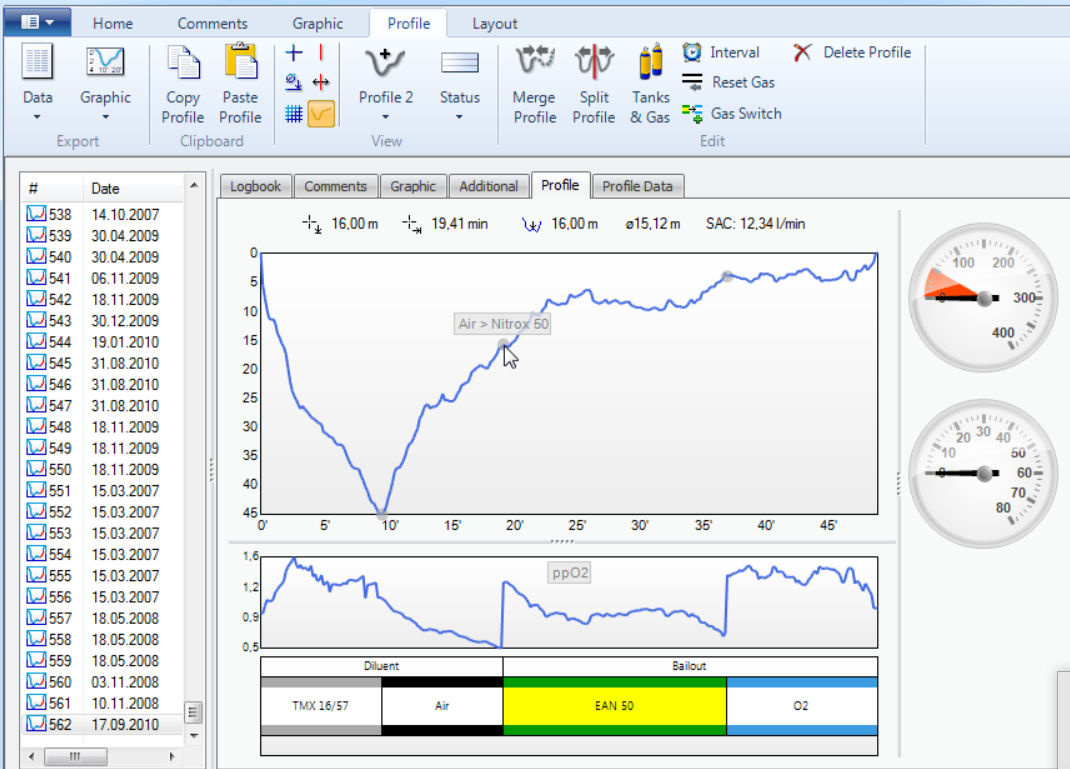Screen dimensions: 1070x769
Task: Select the Split Profile tool
Action: pos(593,64)
